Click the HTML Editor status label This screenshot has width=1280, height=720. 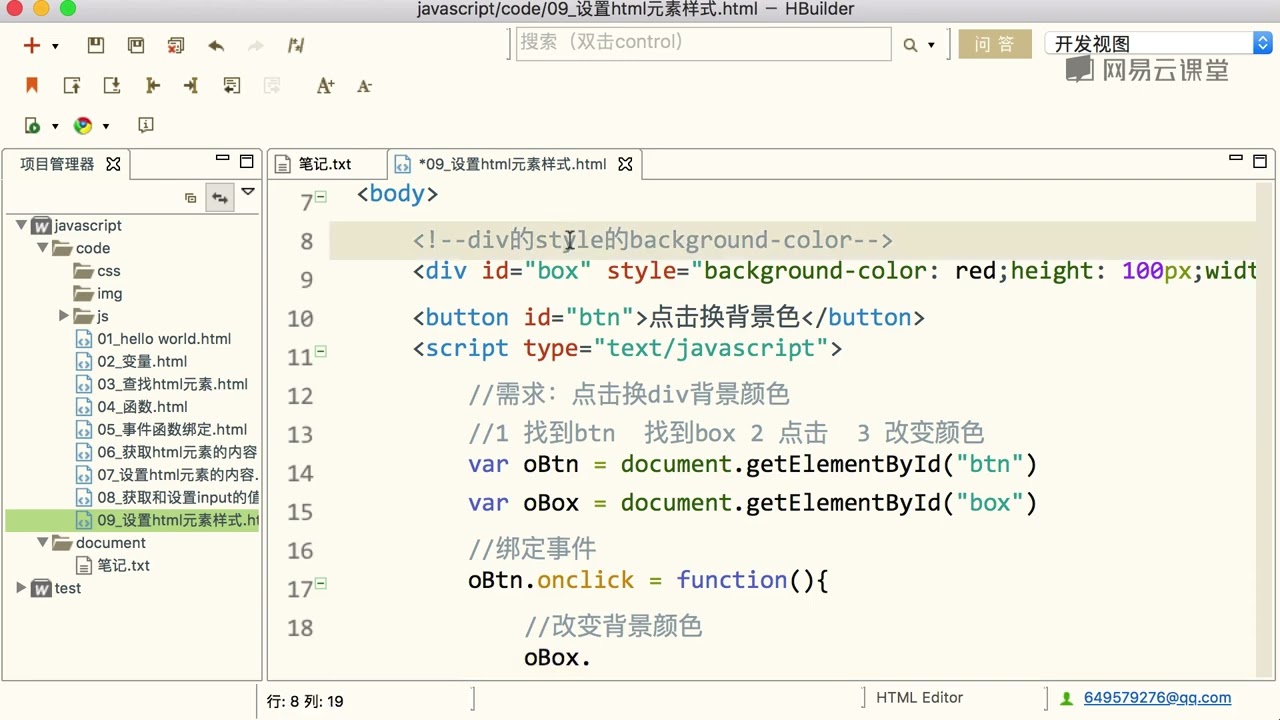919,698
